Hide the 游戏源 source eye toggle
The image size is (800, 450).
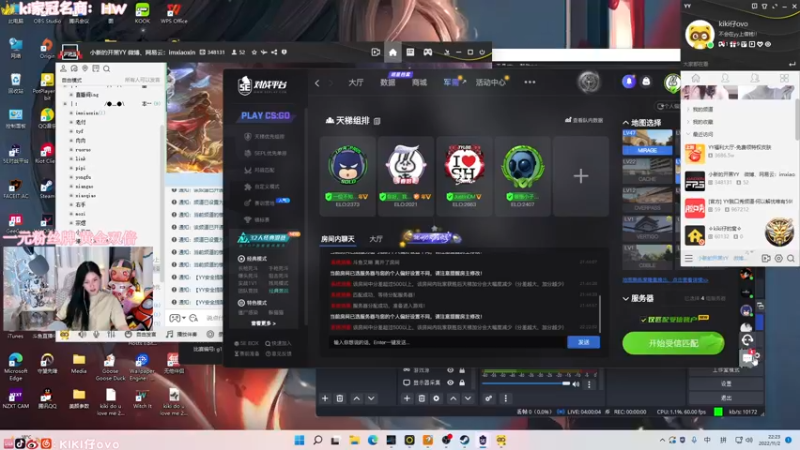click(451, 370)
